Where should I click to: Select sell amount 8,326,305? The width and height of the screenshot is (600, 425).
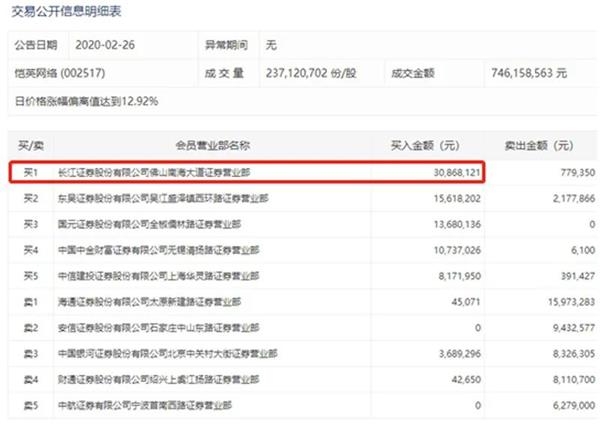pyautogui.click(x=574, y=353)
